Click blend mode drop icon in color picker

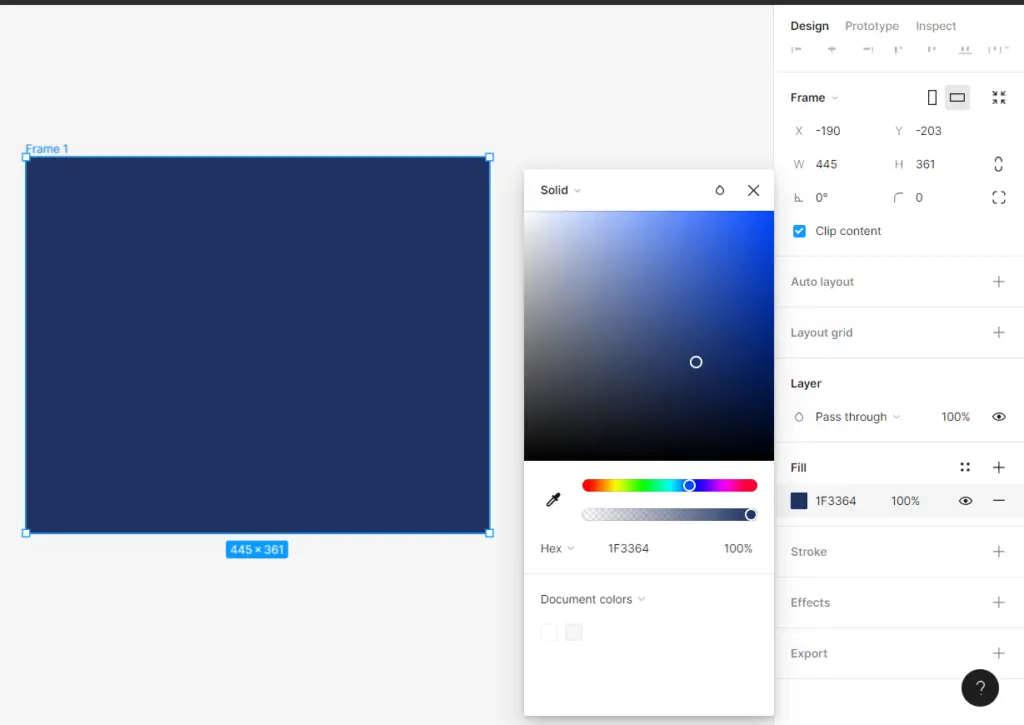(x=719, y=191)
